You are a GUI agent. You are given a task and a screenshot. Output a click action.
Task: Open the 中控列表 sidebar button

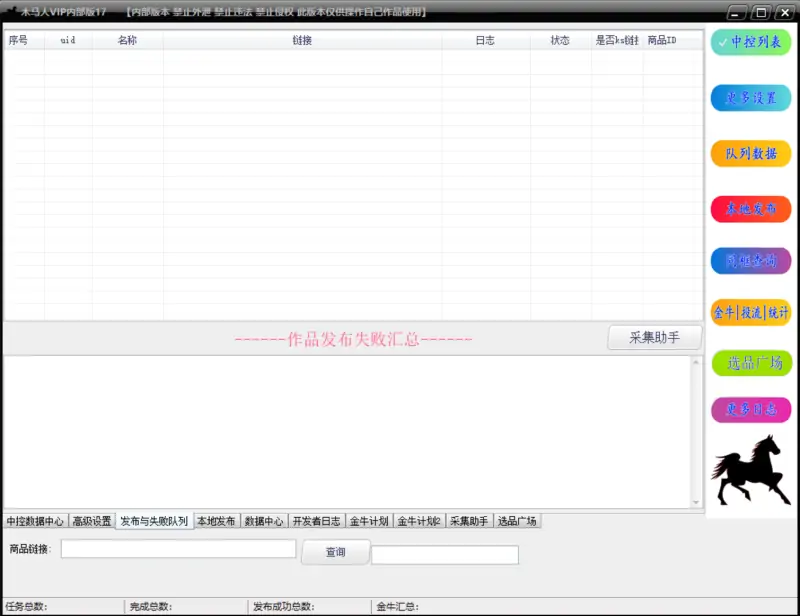click(x=751, y=43)
